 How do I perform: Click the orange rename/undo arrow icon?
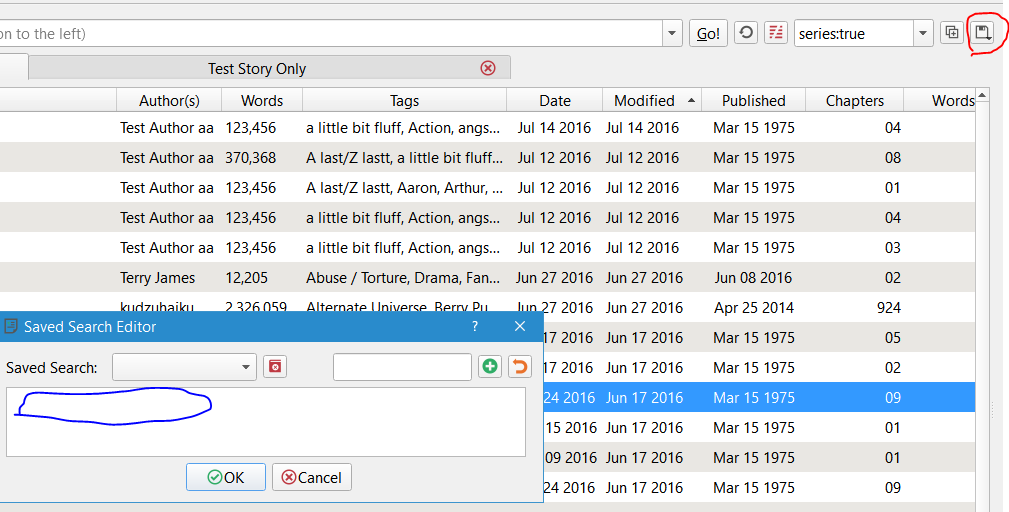[519, 367]
